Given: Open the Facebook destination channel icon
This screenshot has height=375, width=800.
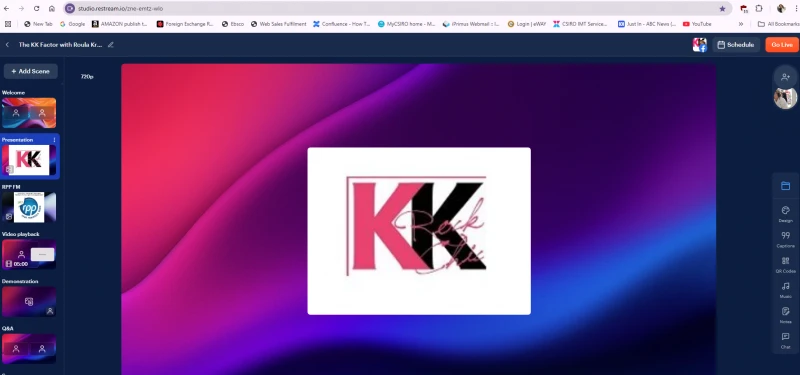Looking at the screenshot, I should click(x=699, y=45).
